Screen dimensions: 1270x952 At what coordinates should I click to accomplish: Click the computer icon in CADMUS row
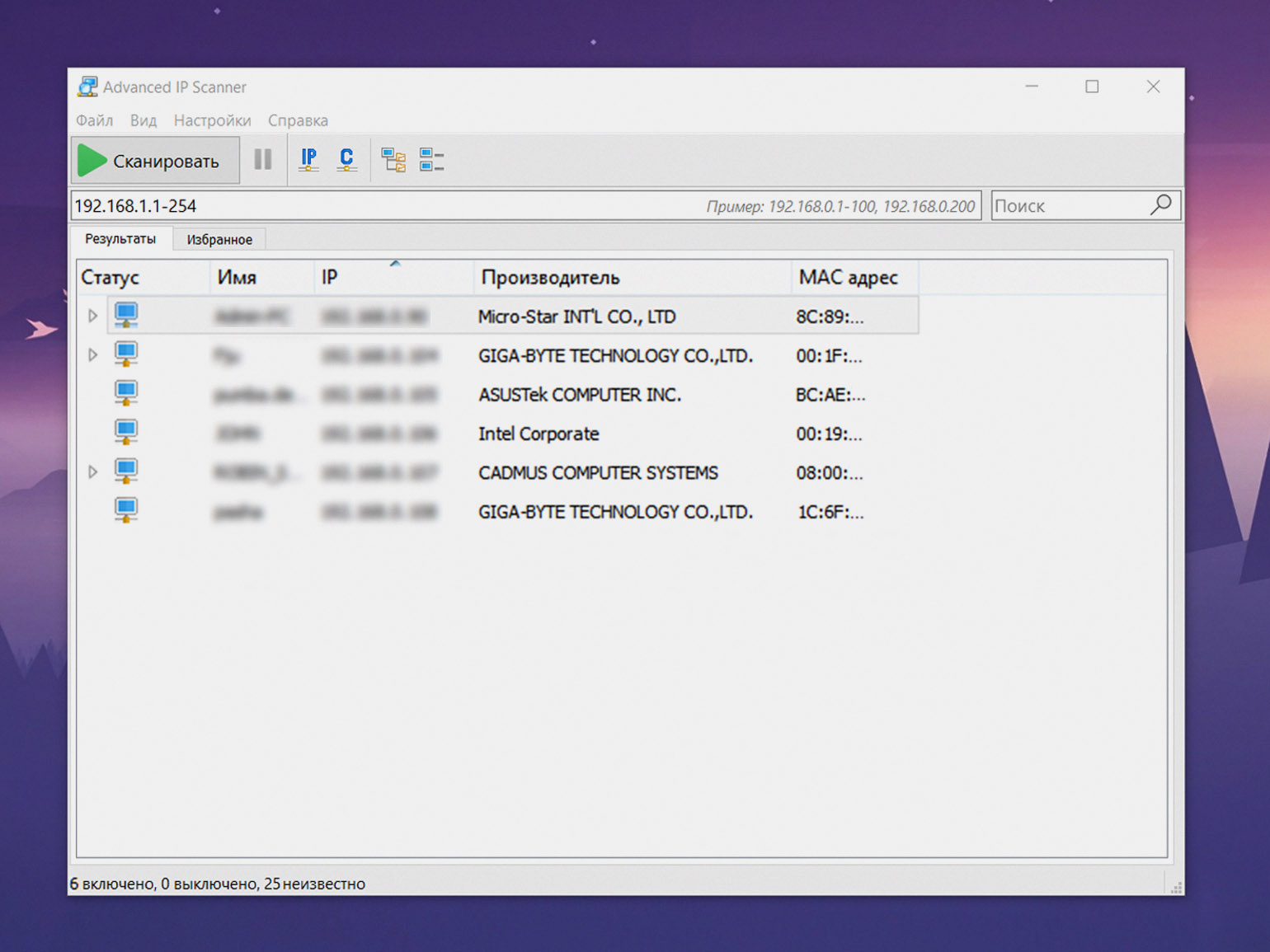126,471
